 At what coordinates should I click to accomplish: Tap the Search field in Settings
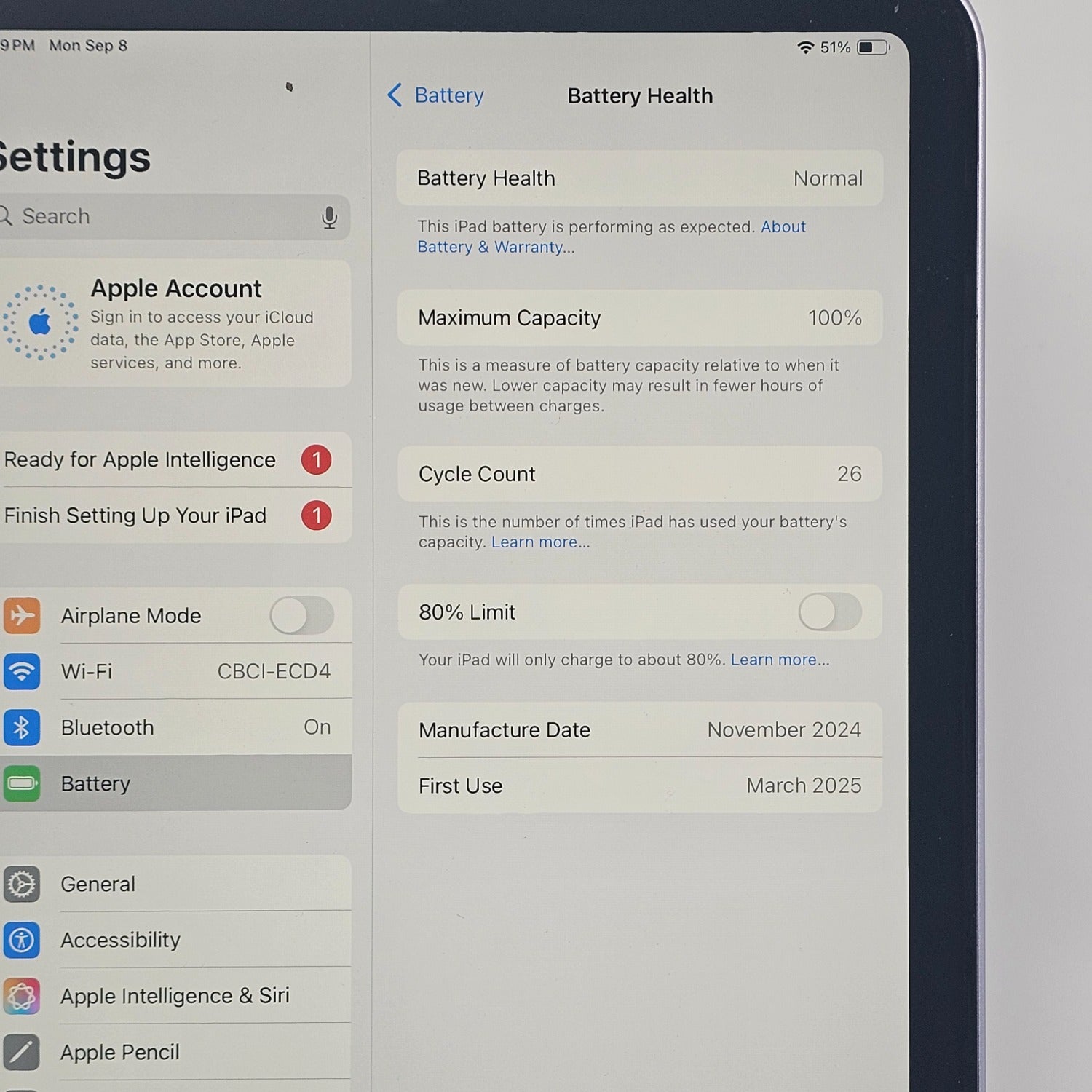pyautogui.click(x=172, y=217)
